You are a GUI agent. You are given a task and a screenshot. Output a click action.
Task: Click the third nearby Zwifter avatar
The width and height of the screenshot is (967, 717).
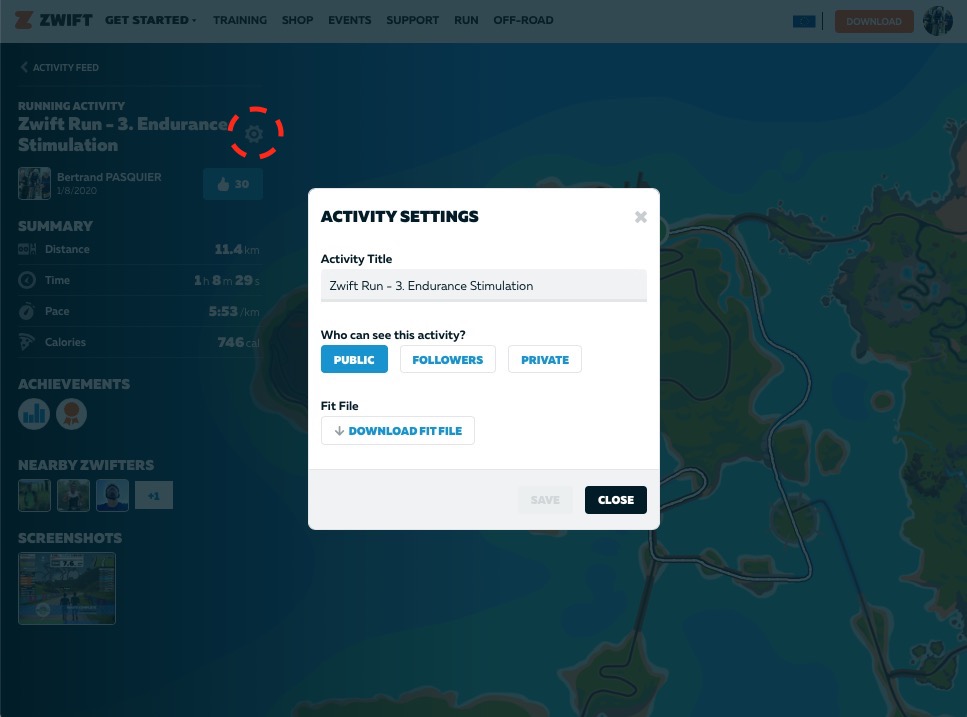tap(112, 495)
